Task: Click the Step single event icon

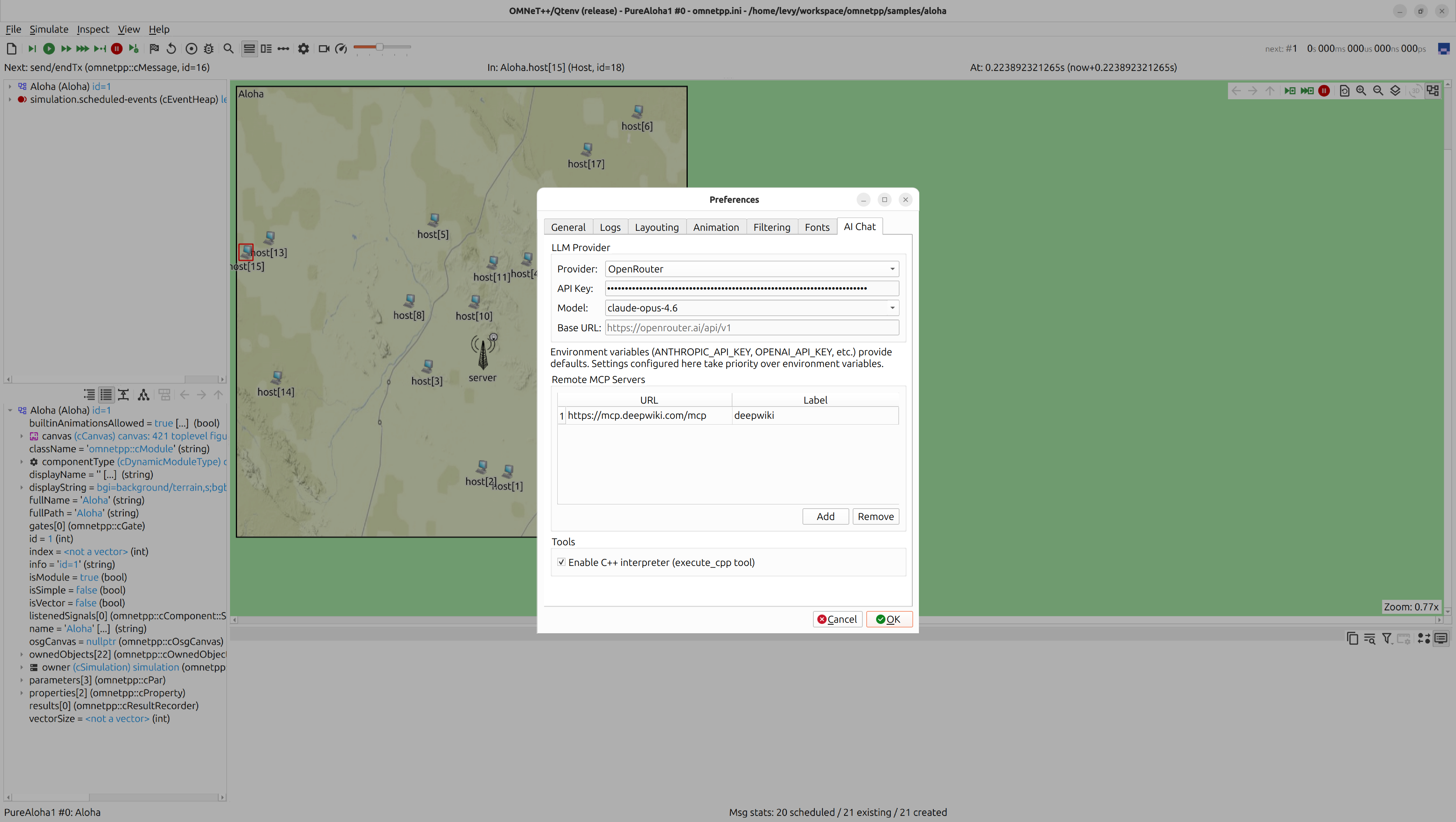Action: (x=32, y=49)
